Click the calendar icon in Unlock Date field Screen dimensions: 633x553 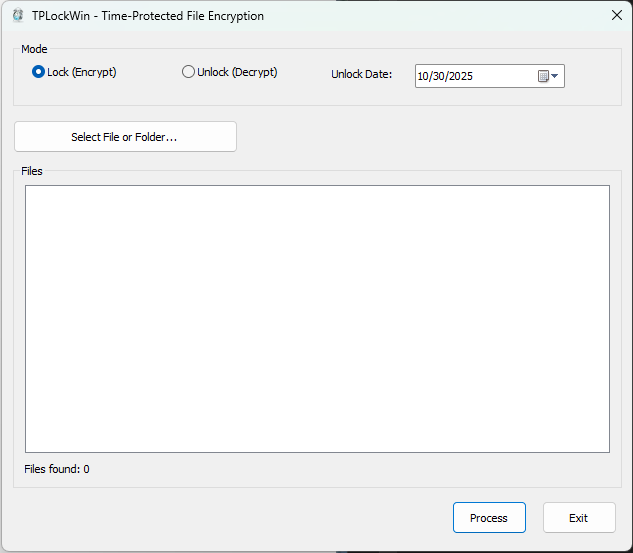pyautogui.click(x=544, y=76)
